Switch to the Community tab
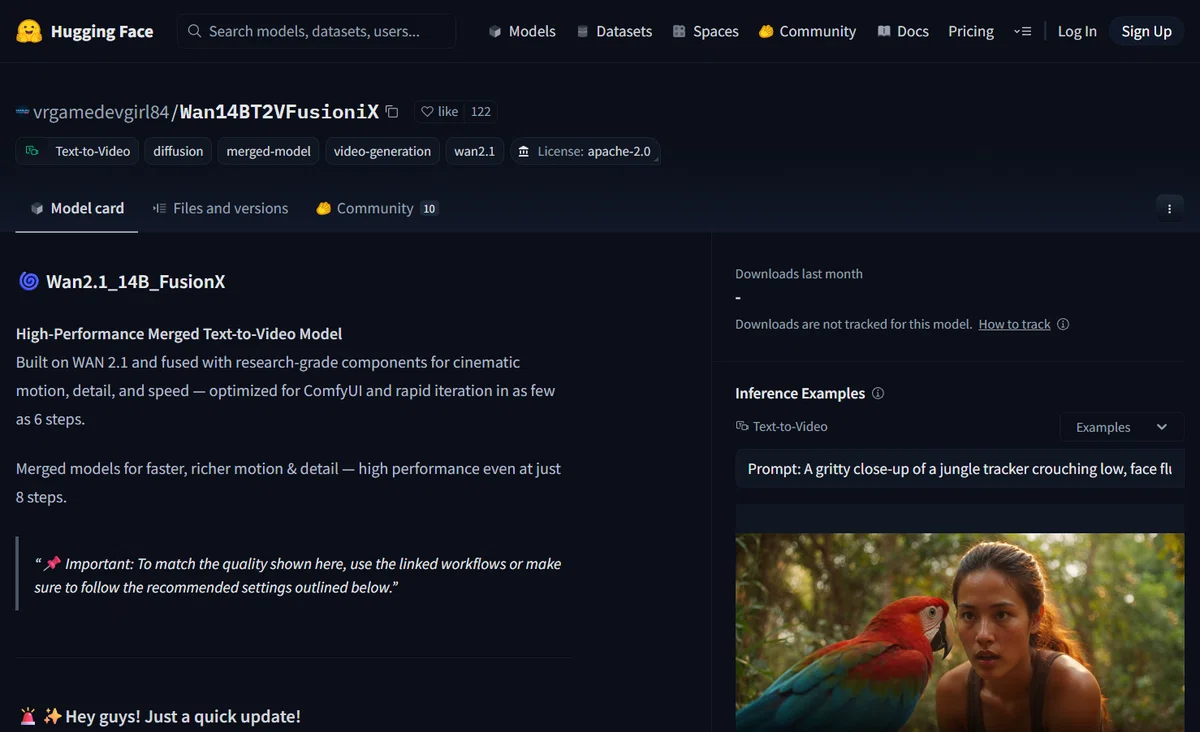Viewport: 1200px width, 732px height. [376, 208]
